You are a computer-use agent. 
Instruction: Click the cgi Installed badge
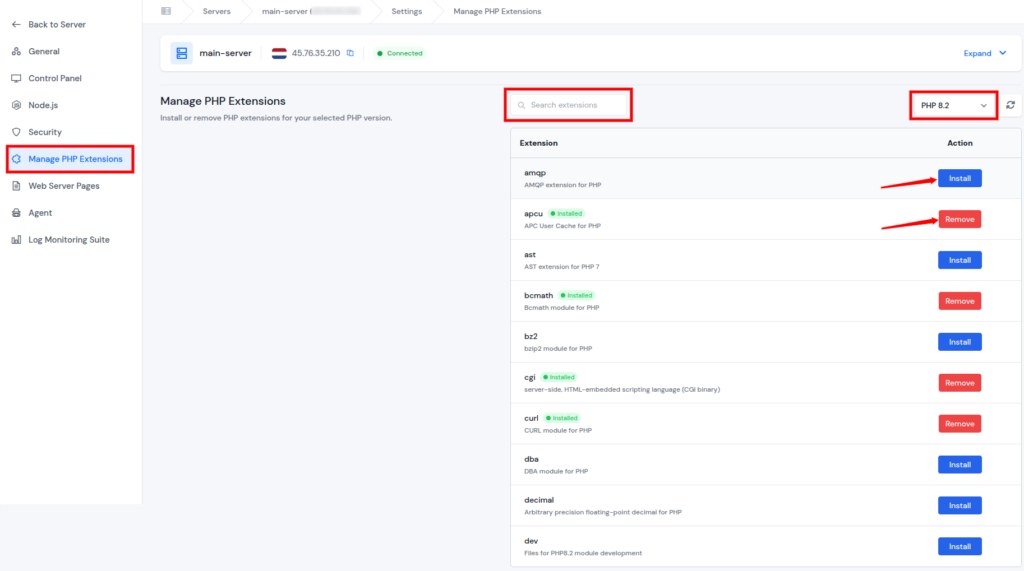click(559, 377)
